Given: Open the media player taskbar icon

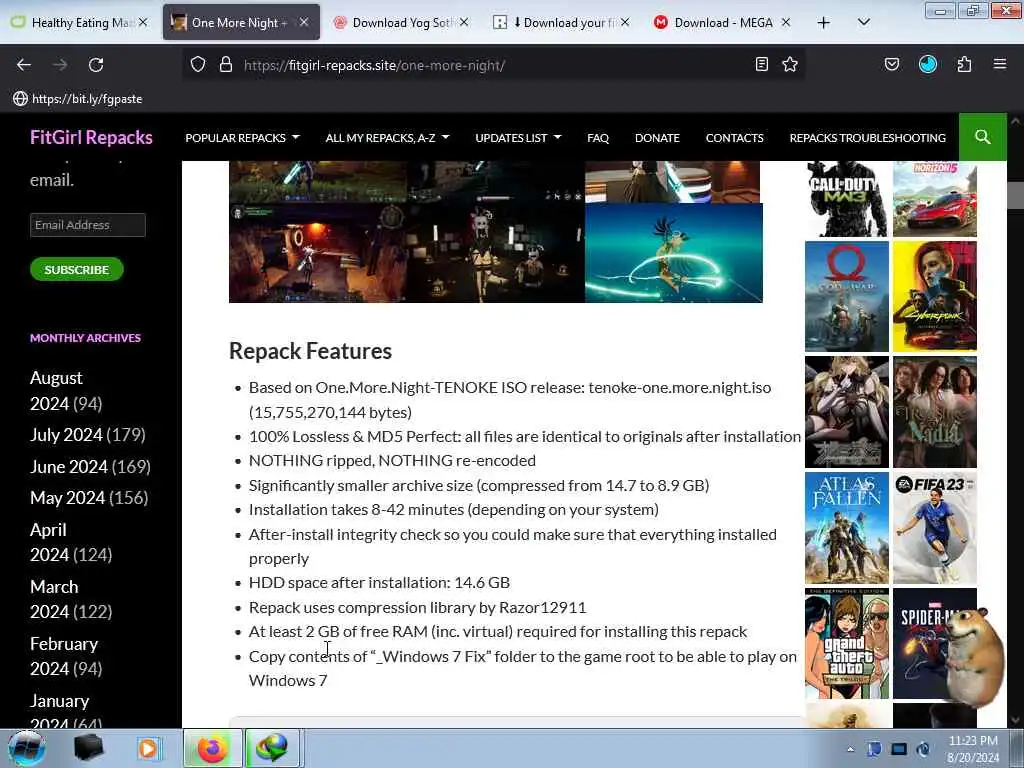Looking at the screenshot, I should pos(148,748).
